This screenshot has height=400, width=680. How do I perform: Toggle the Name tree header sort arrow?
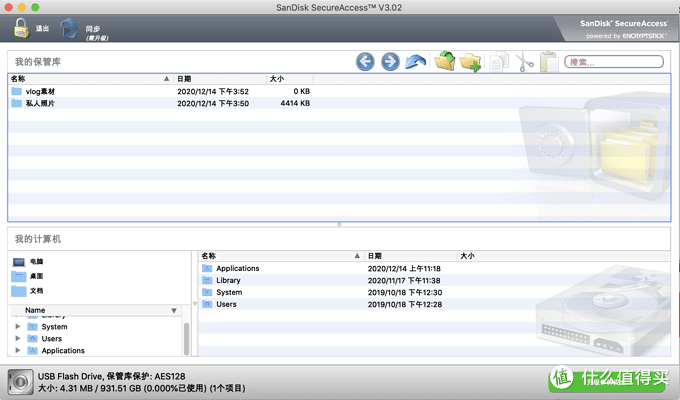(x=173, y=311)
